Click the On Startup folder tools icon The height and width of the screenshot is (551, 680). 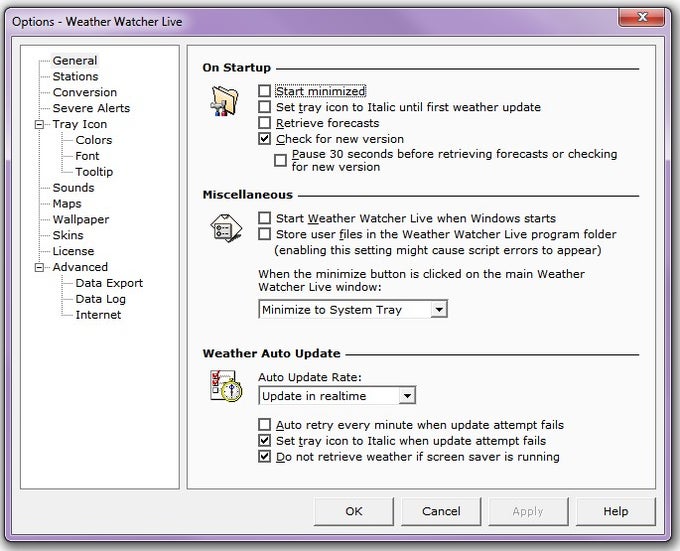click(224, 101)
